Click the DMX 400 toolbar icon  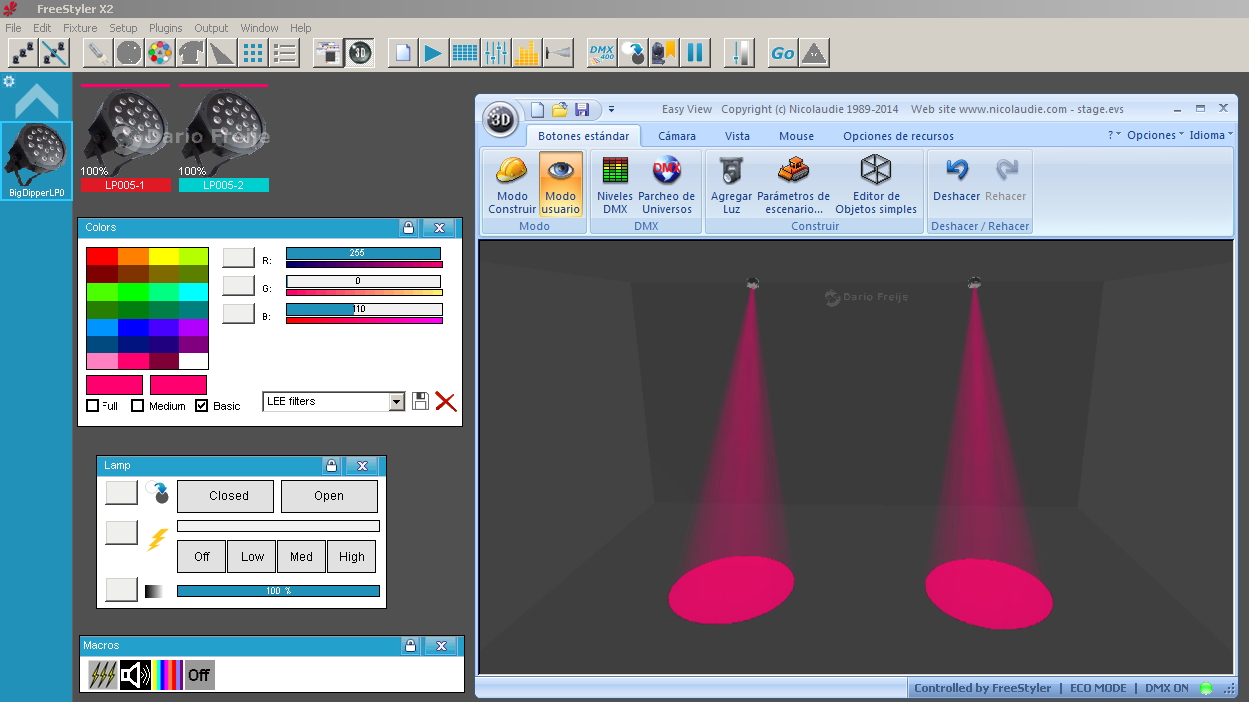click(x=602, y=52)
